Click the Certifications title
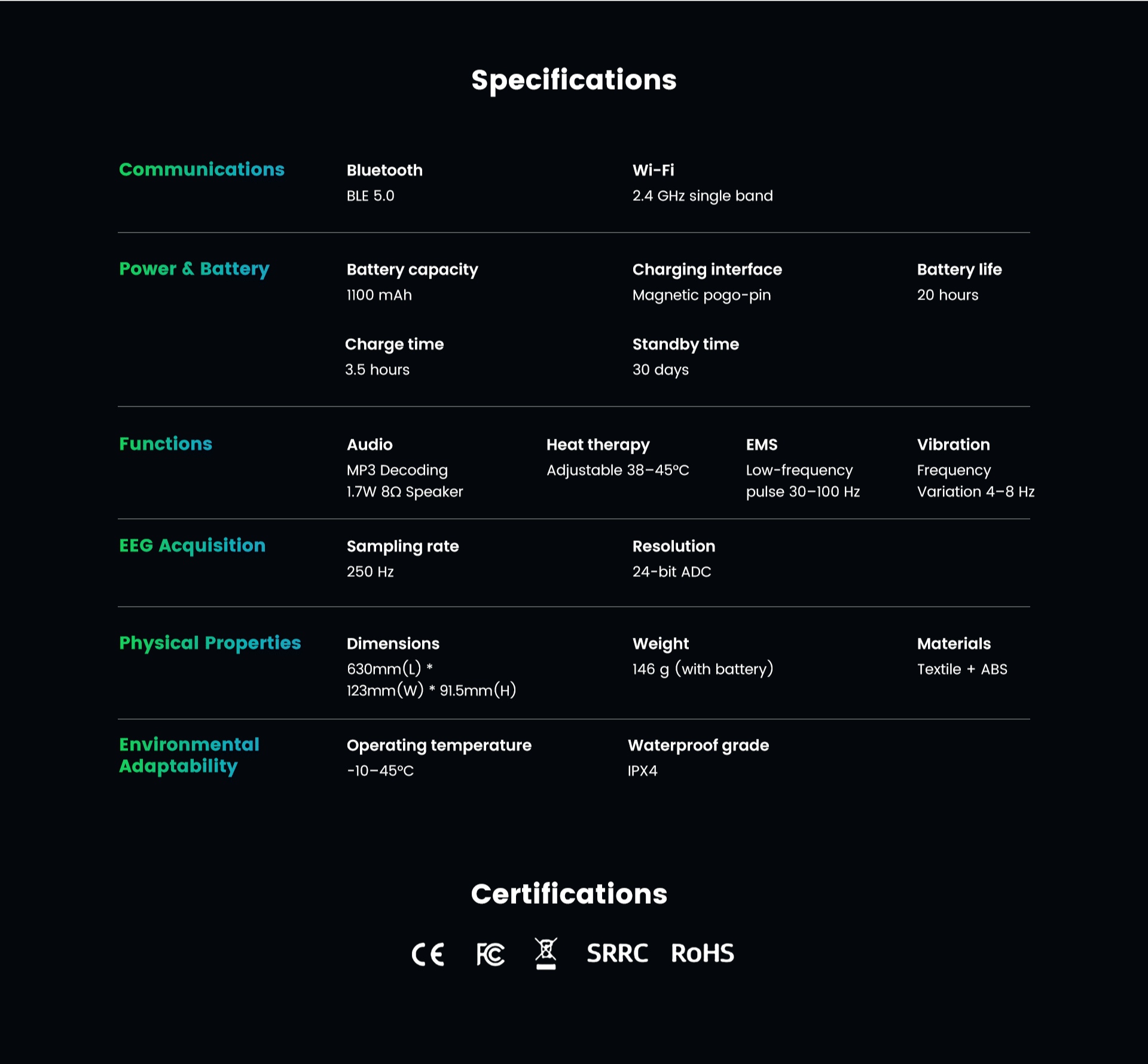 coord(569,894)
